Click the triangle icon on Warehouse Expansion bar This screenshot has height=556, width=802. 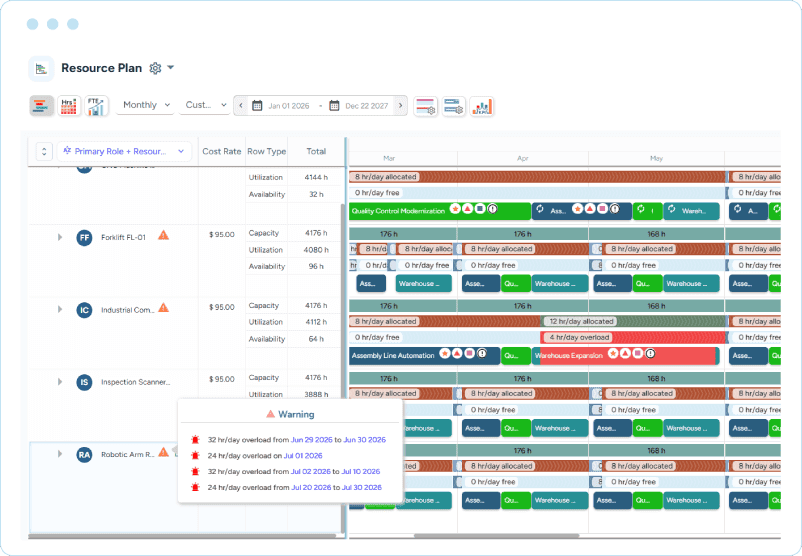(x=625, y=353)
